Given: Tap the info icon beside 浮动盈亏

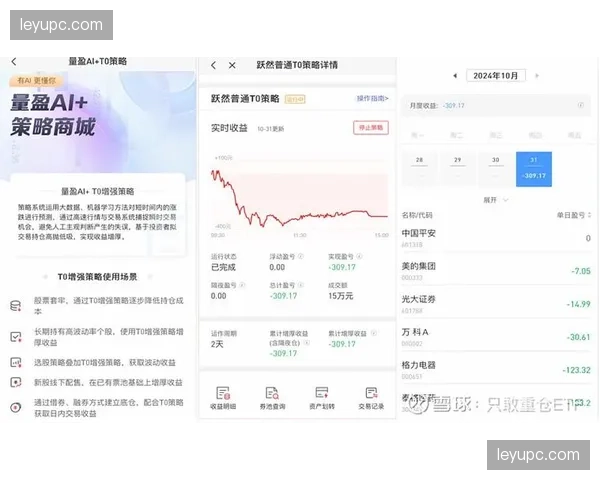Looking at the screenshot, I should pyautogui.click(x=301, y=256).
